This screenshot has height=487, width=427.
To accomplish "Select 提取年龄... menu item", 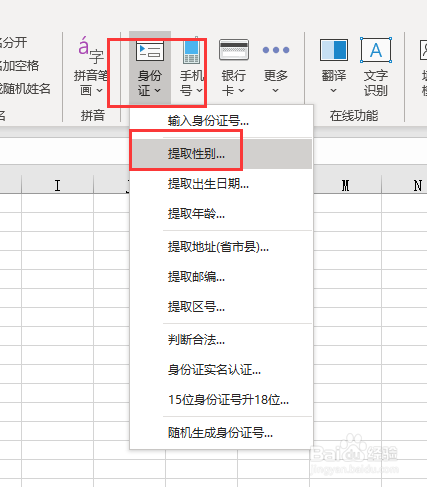I will pyautogui.click(x=221, y=214).
